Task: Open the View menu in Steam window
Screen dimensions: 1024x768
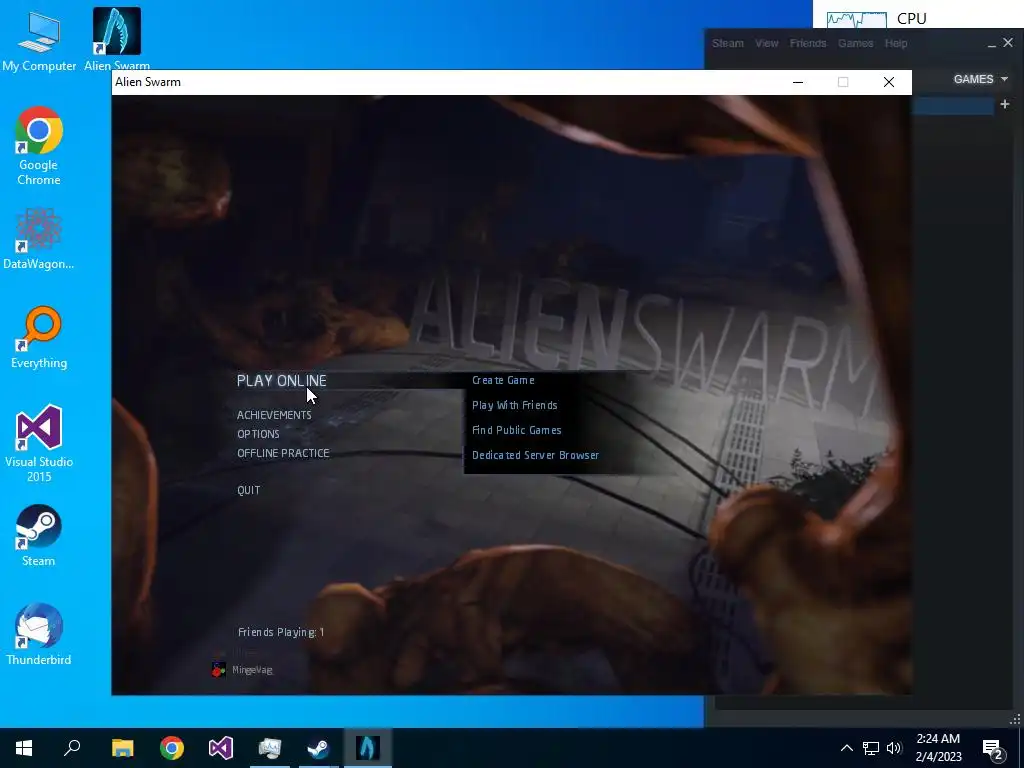Action: coord(767,43)
